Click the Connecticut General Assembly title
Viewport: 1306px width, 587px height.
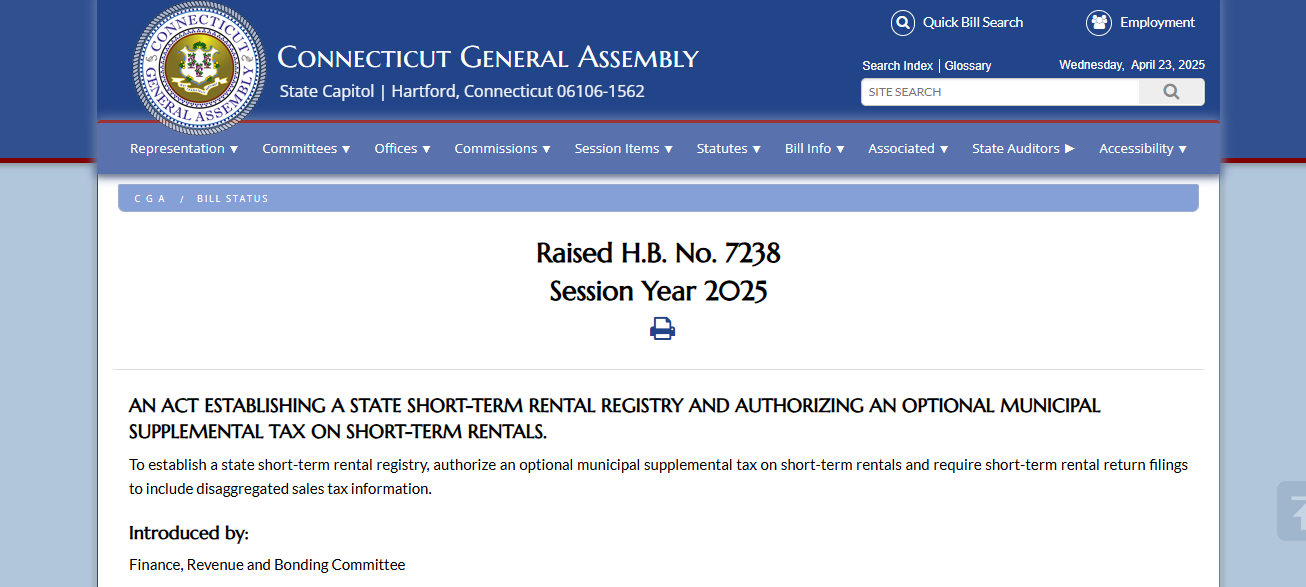(x=488, y=57)
